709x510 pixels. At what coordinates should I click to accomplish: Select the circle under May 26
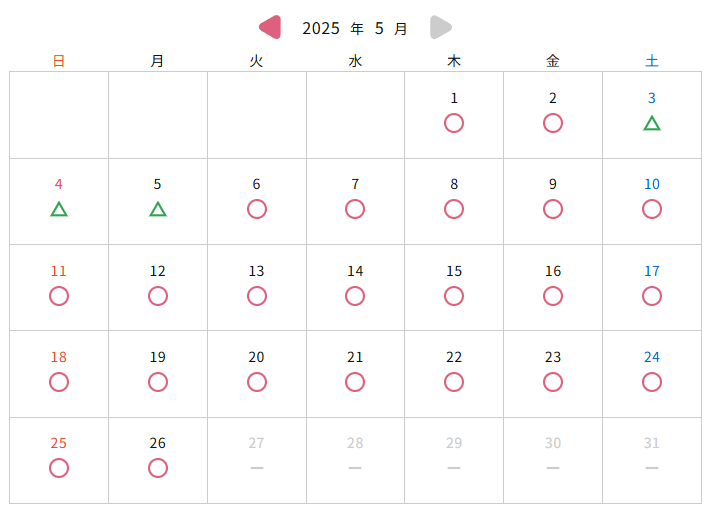pos(158,468)
